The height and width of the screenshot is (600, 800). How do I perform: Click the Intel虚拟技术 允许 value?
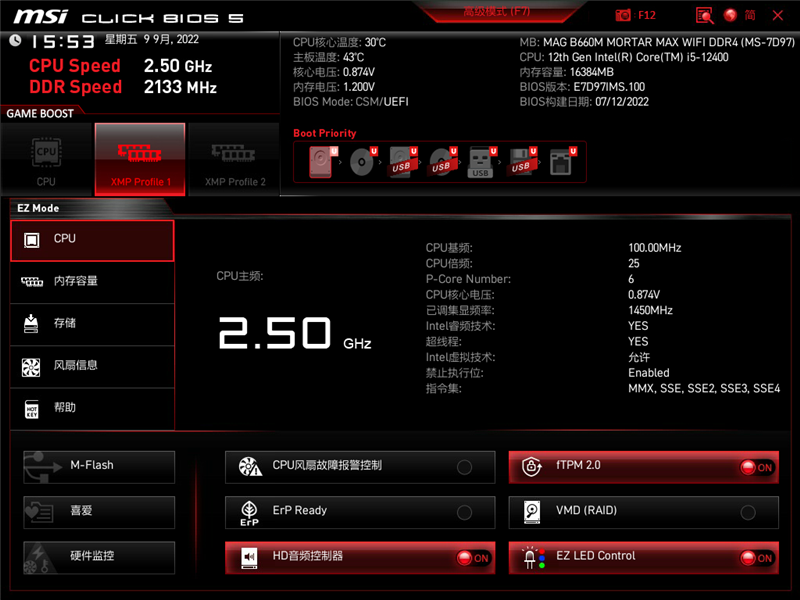tap(639, 357)
